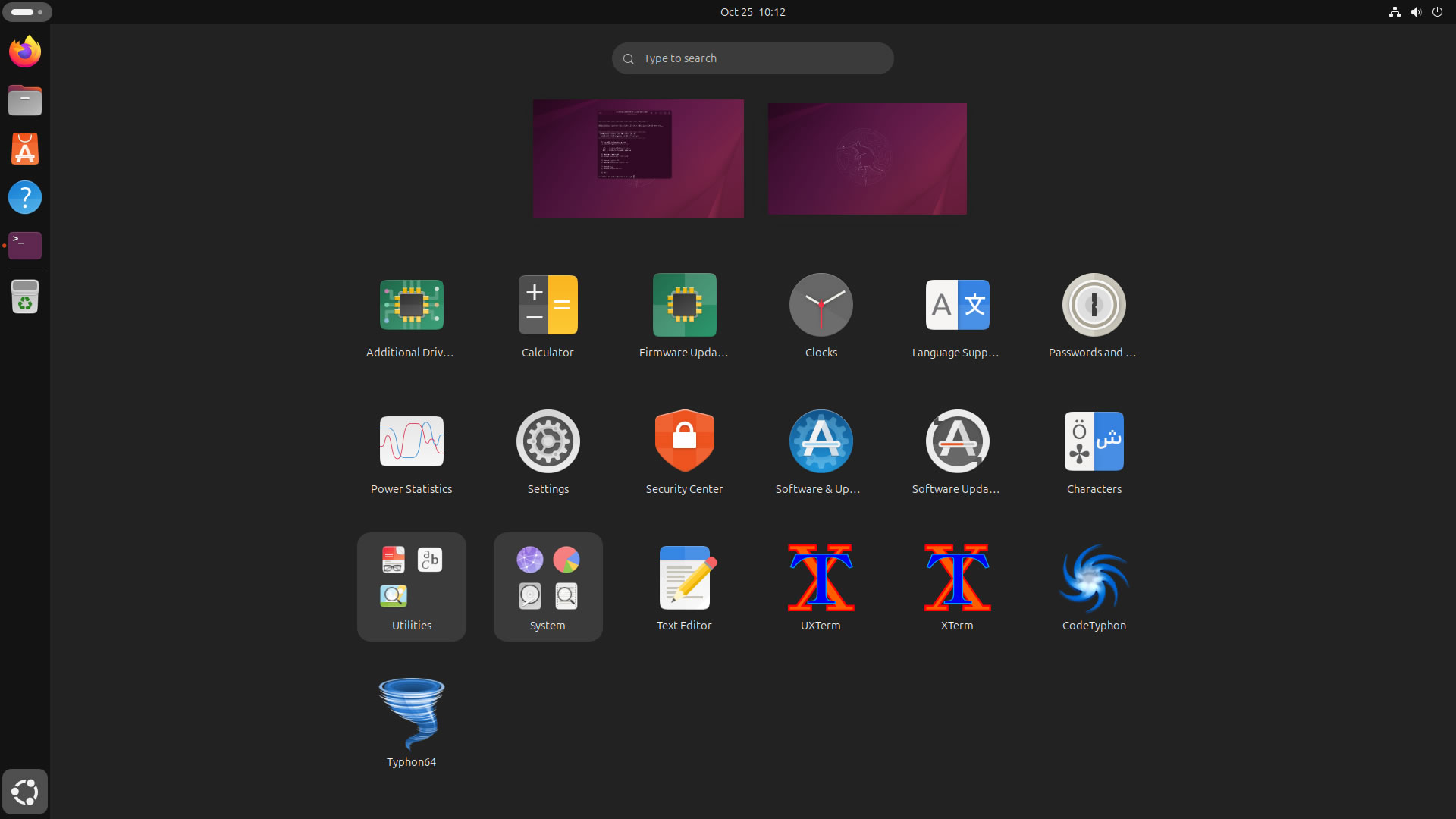Launch the Calculator app
This screenshot has height=819, width=1456.
(x=548, y=305)
